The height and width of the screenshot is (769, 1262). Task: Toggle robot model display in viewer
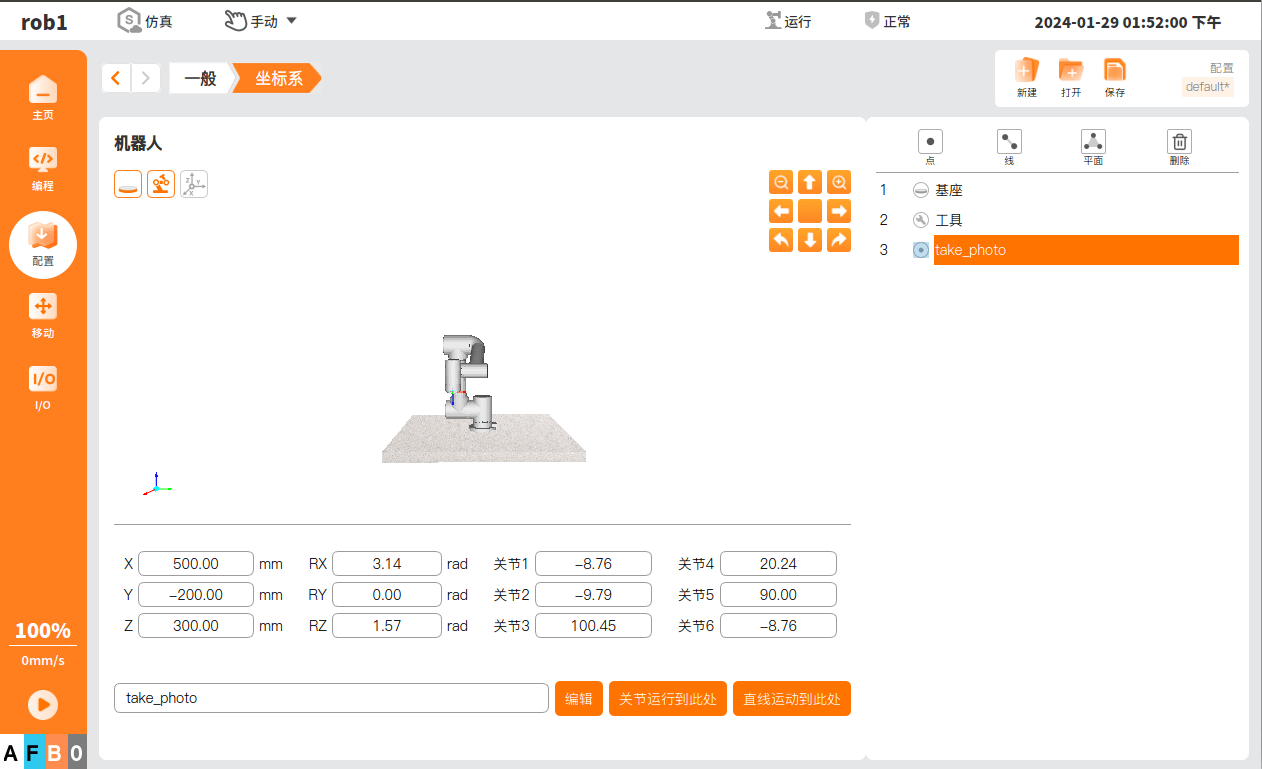161,184
